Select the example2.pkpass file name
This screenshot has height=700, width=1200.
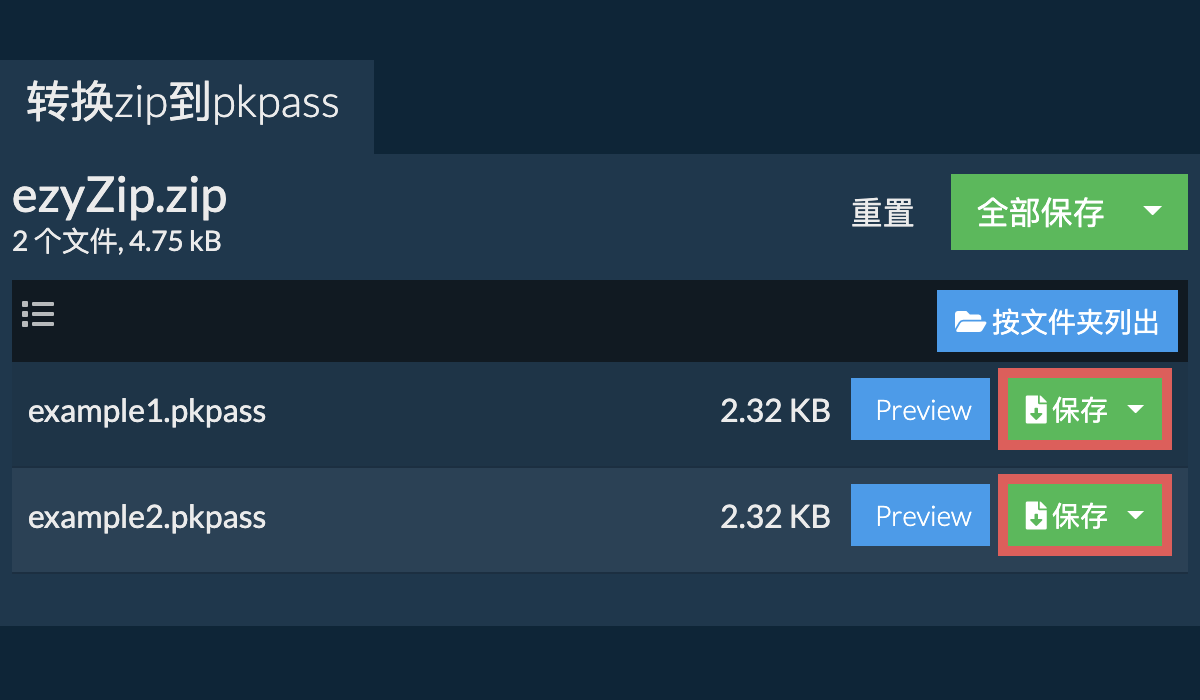pyautogui.click(x=147, y=517)
